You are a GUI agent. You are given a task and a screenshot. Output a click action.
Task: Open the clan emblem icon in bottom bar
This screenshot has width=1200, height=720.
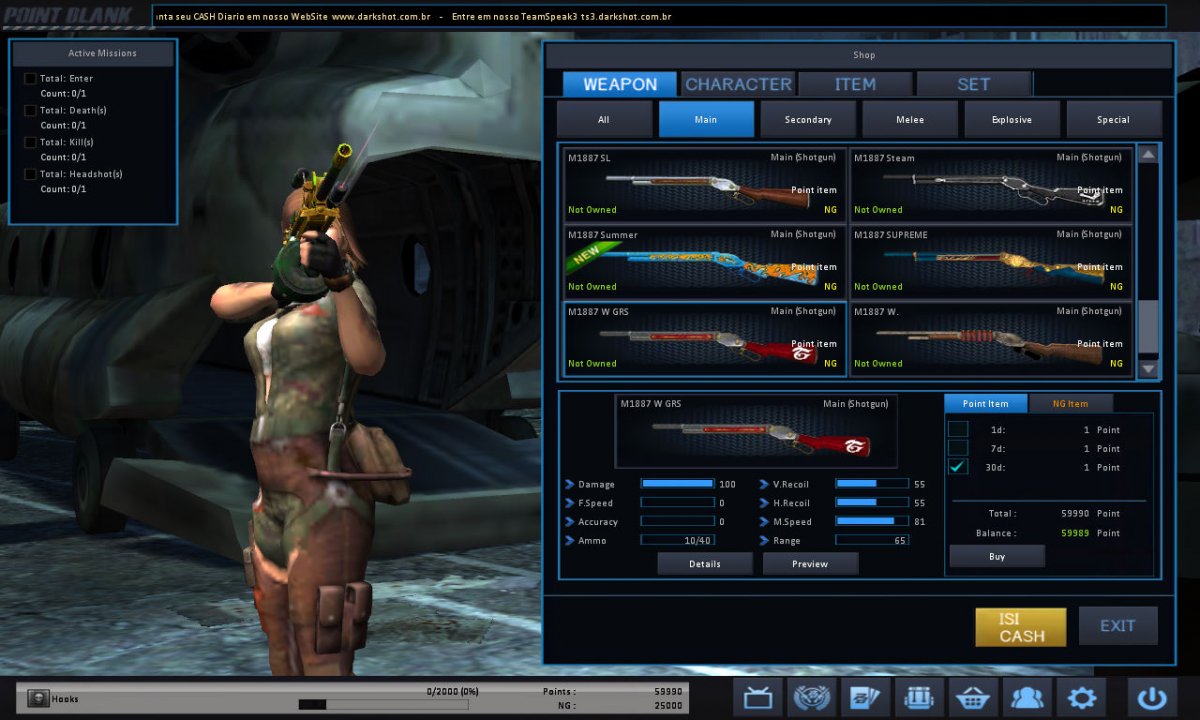(x=812, y=698)
